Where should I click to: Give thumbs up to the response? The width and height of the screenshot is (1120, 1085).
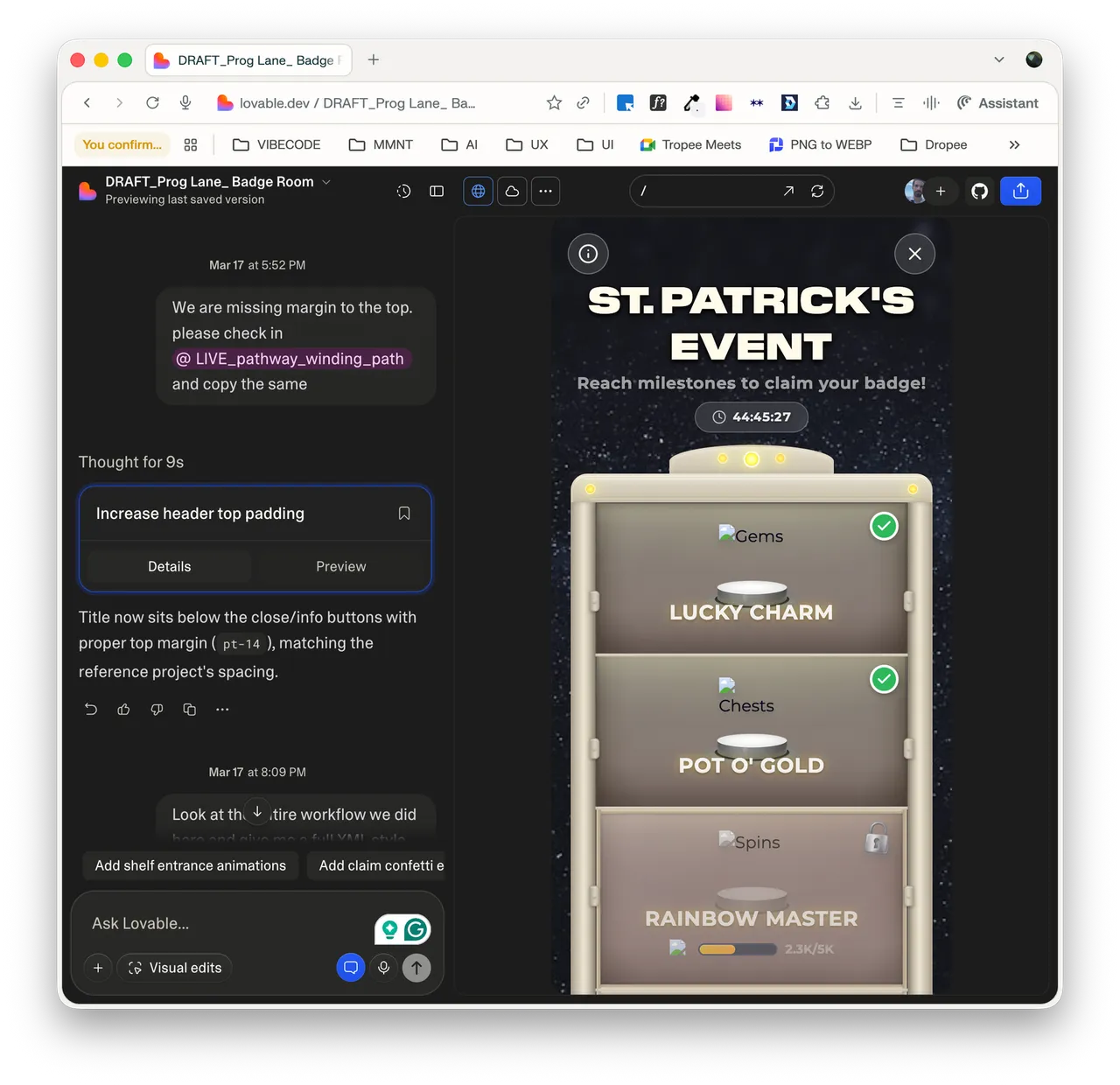(123, 710)
